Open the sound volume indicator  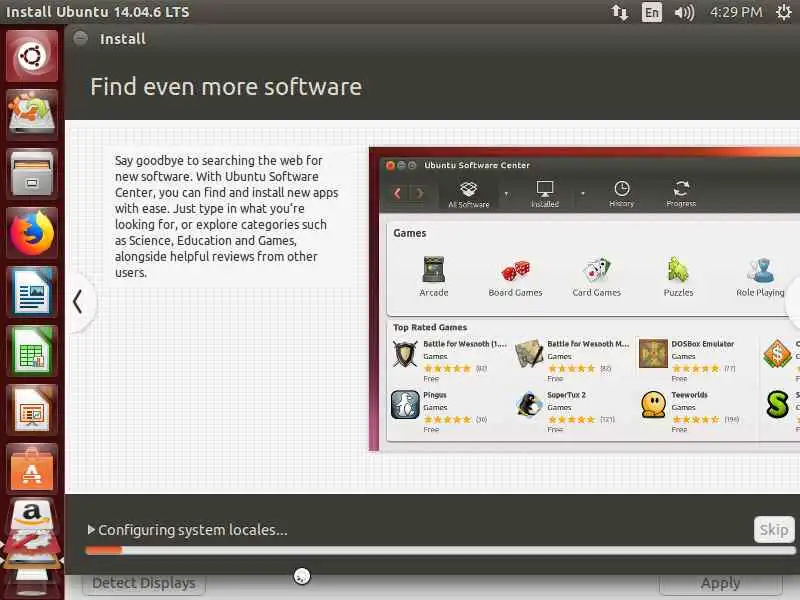click(684, 12)
